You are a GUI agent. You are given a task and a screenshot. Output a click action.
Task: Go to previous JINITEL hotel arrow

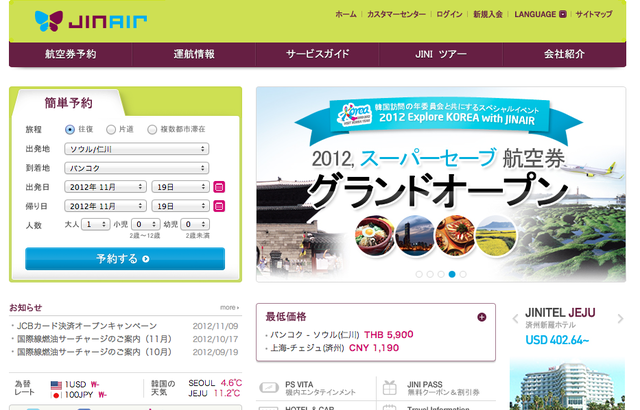pyautogui.click(x=515, y=319)
